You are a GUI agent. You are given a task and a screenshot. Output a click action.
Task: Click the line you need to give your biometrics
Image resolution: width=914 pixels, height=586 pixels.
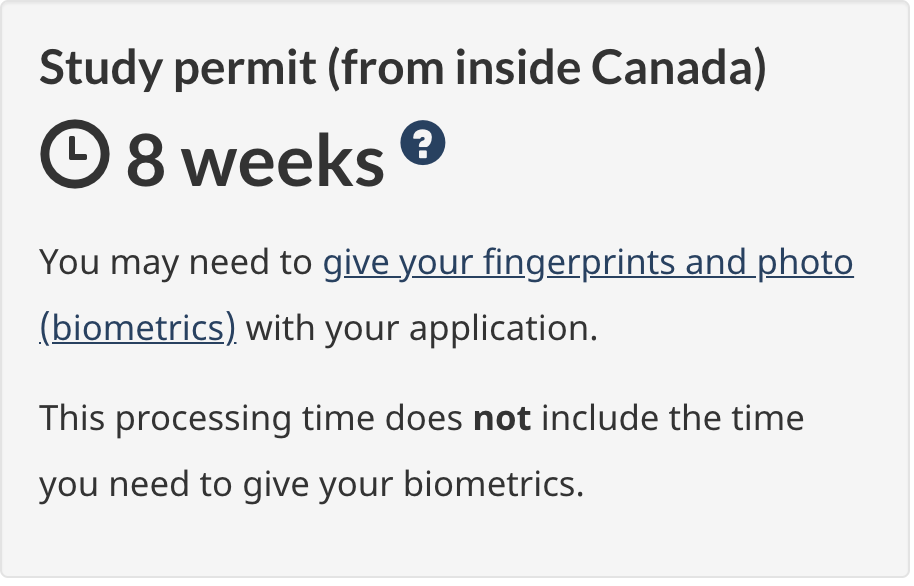click(311, 484)
